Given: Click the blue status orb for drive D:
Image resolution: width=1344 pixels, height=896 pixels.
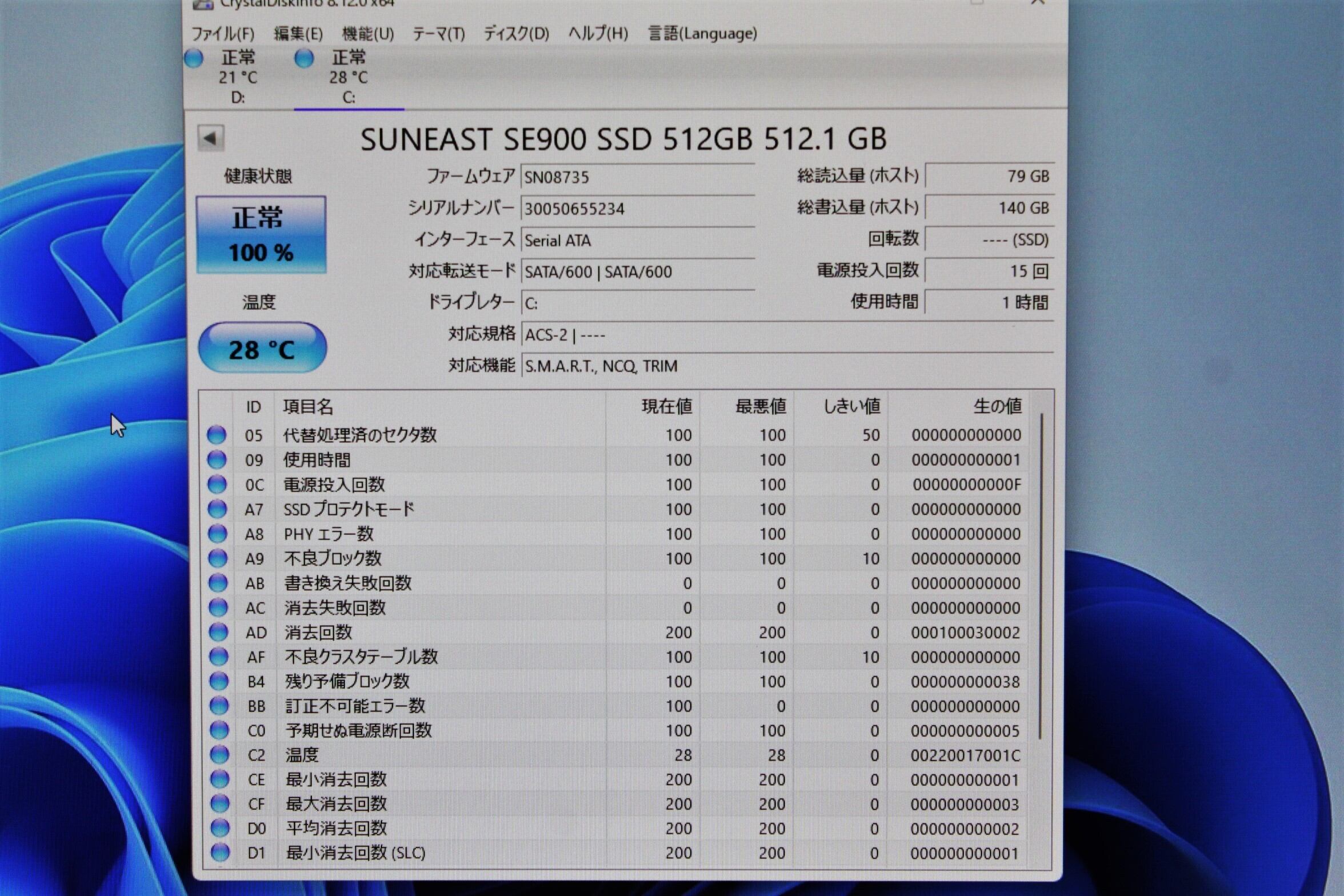Looking at the screenshot, I should pos(194,58).
